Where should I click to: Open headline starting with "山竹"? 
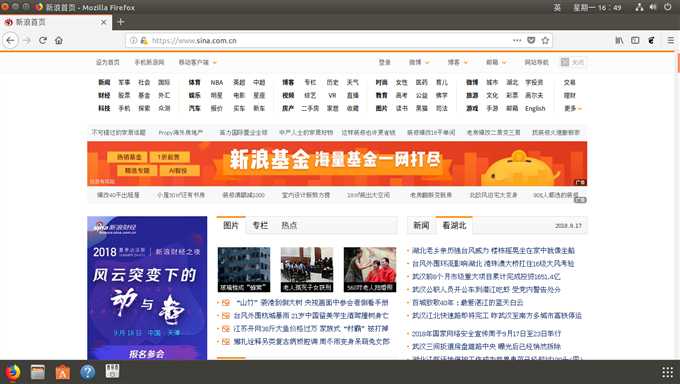[312, 302]
